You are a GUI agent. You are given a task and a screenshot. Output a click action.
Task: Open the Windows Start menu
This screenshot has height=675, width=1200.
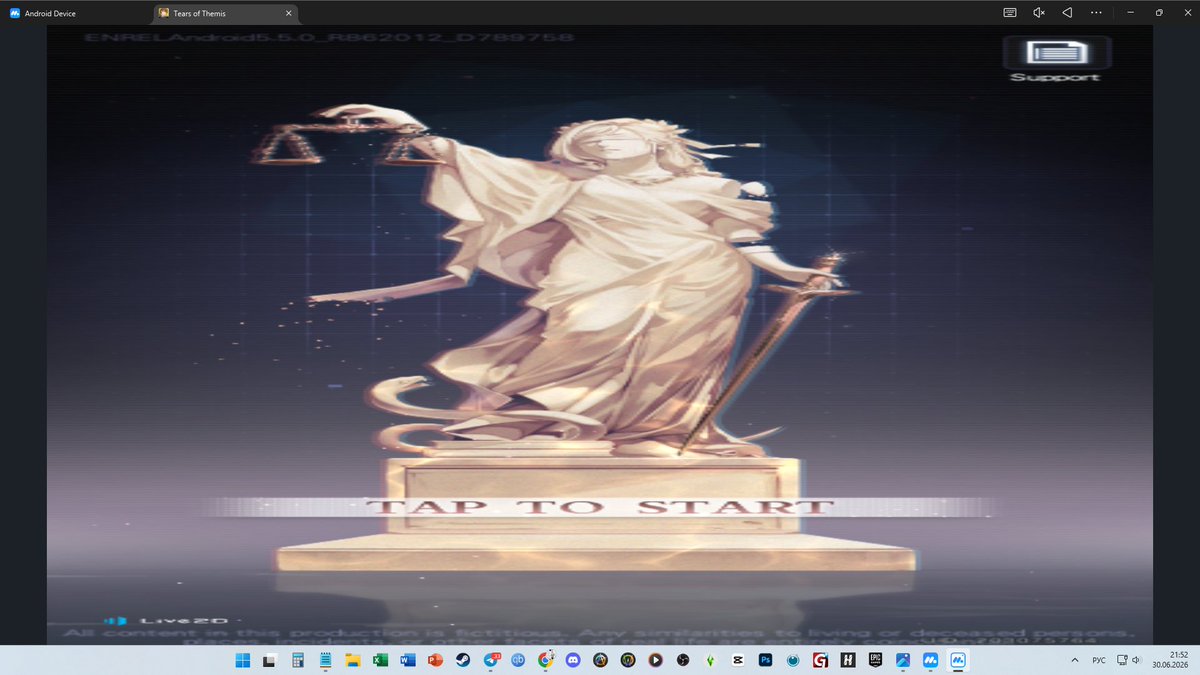[x=243, y=660]
